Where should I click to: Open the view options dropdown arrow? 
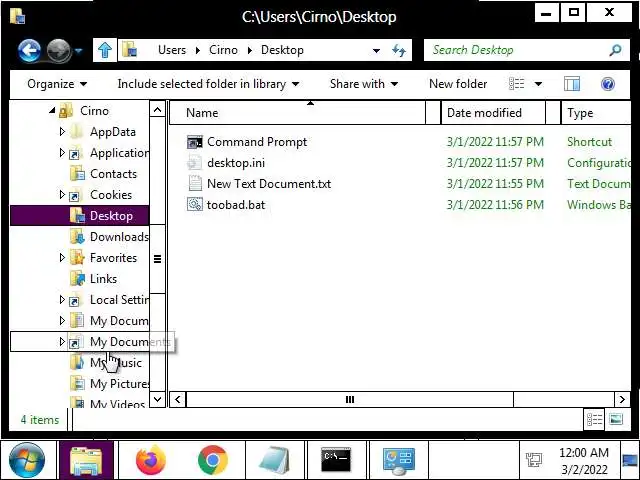click(538, 84)
